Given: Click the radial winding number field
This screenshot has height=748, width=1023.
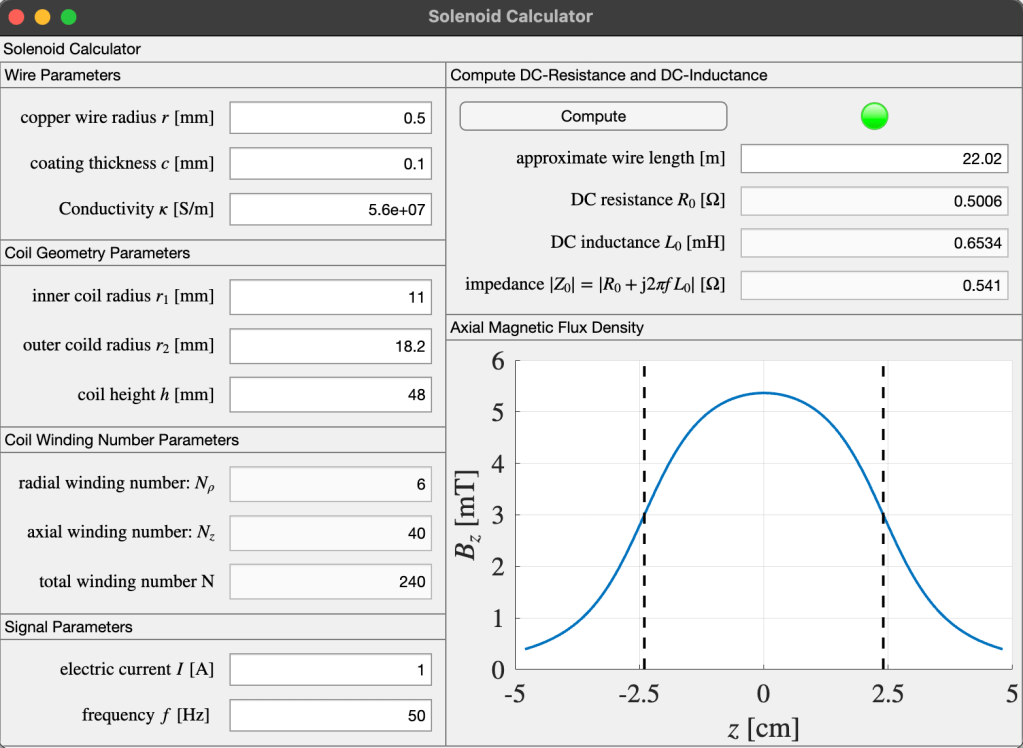Looking at the screenshot, I should coord(330,485).
